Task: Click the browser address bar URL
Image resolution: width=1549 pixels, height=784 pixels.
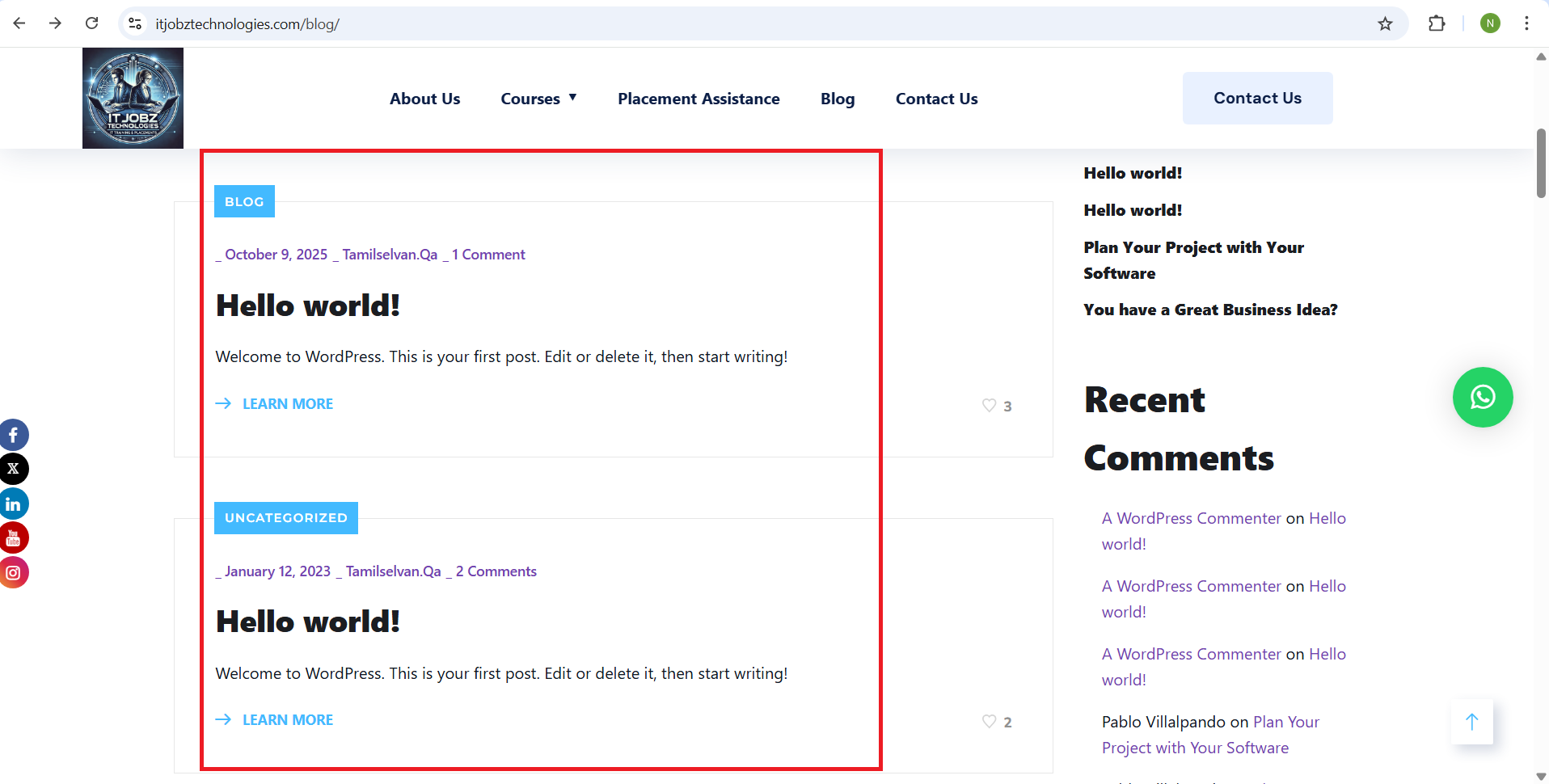Action: pyautogui.click(x=247, y=24)
